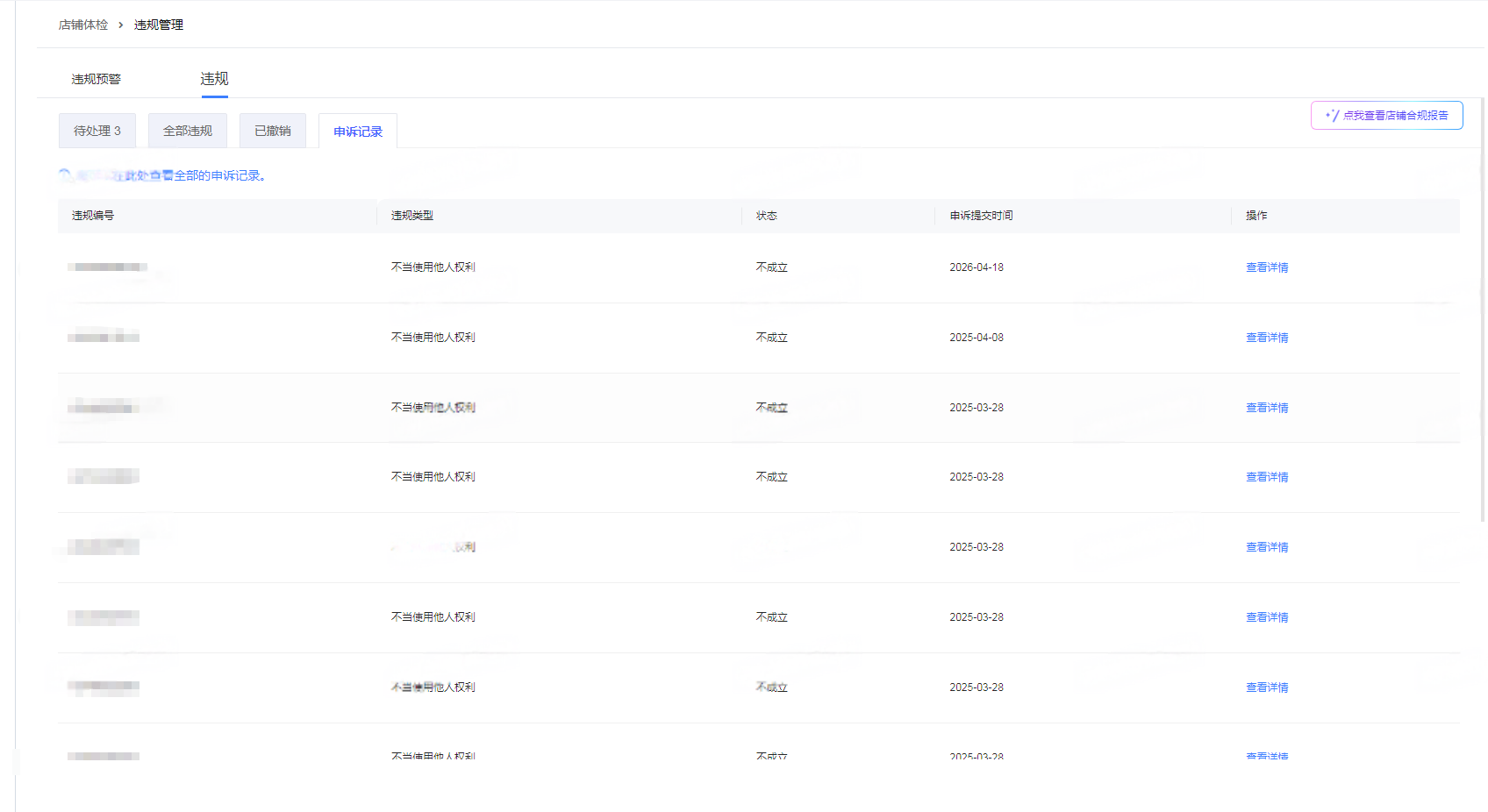The width and height of the screenshot is (1488, 812).
Task: Click 违规管理 in the breadcrumb
Action: click(159, 25)
